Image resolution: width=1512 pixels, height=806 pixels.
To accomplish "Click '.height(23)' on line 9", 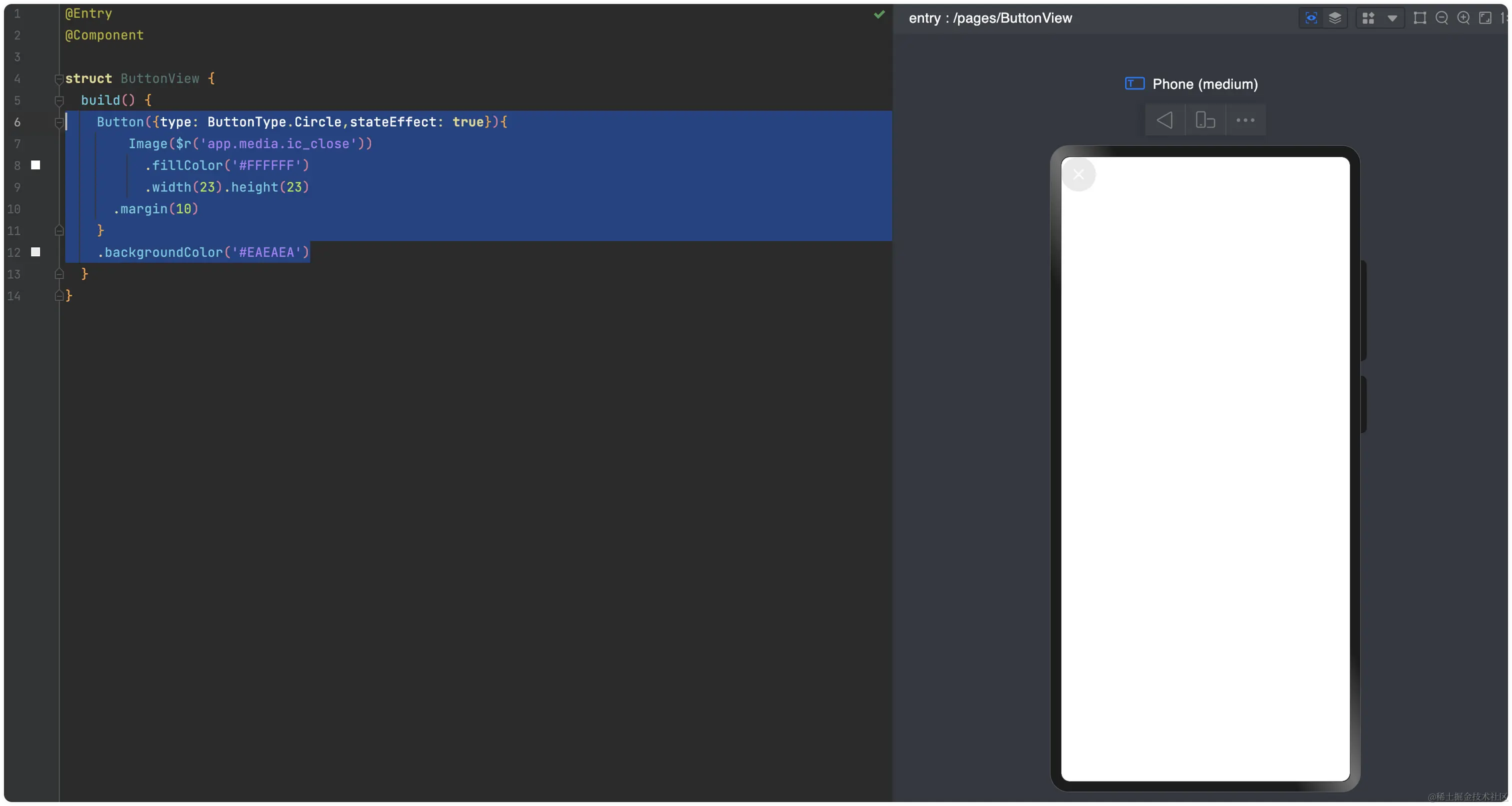I will [266, 187].
